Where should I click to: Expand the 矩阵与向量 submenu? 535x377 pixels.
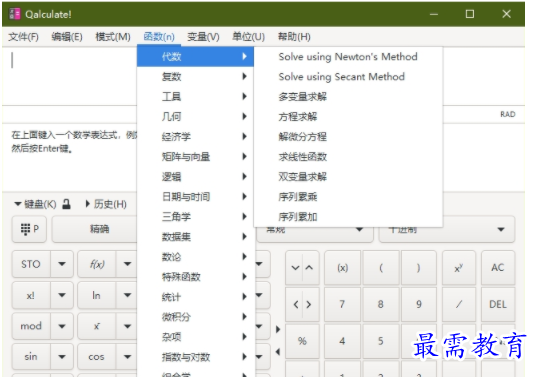(x=196, y=157)
